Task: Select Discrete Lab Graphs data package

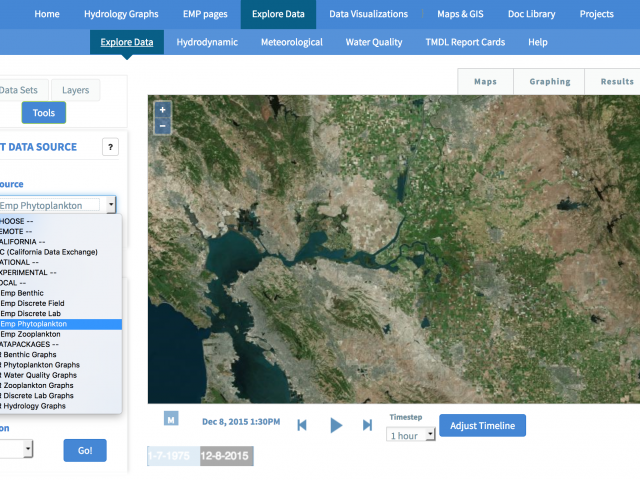Action: 61,396
